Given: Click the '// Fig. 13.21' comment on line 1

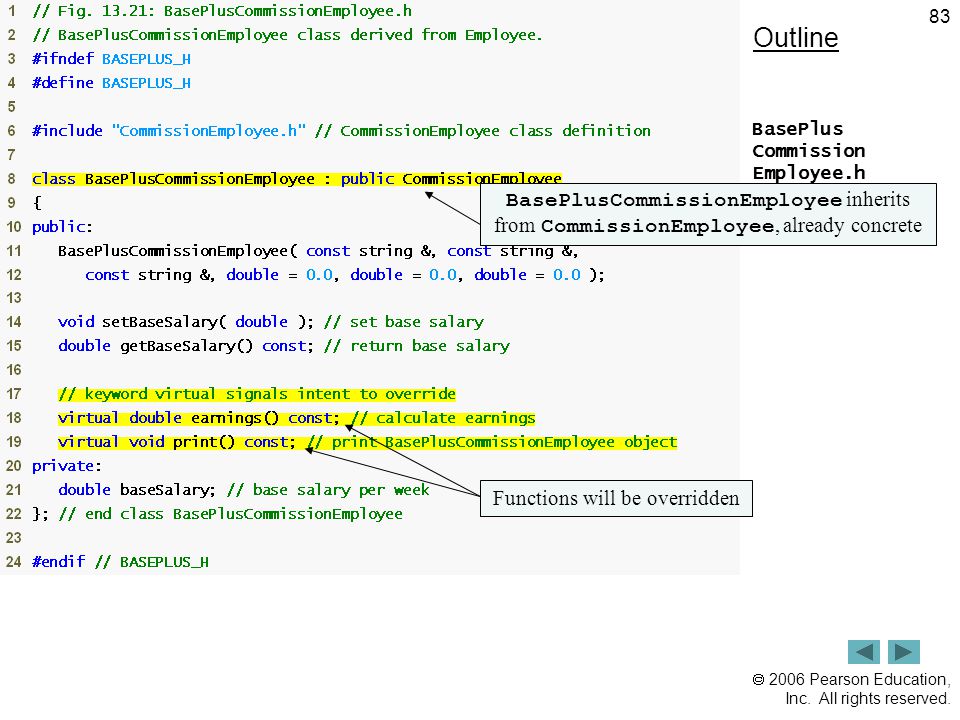Looking at the screenshot, I should click(x=222, y=11).
